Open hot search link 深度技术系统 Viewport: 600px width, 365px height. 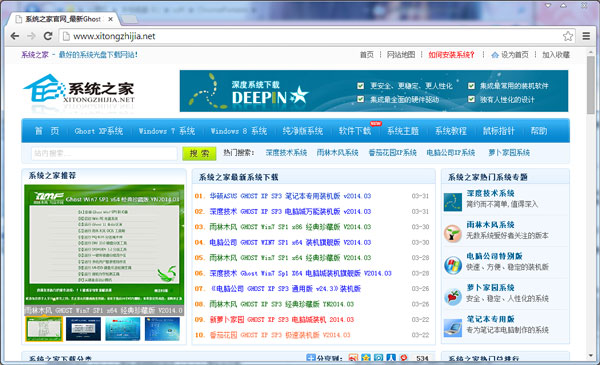[x=286, y=153]
